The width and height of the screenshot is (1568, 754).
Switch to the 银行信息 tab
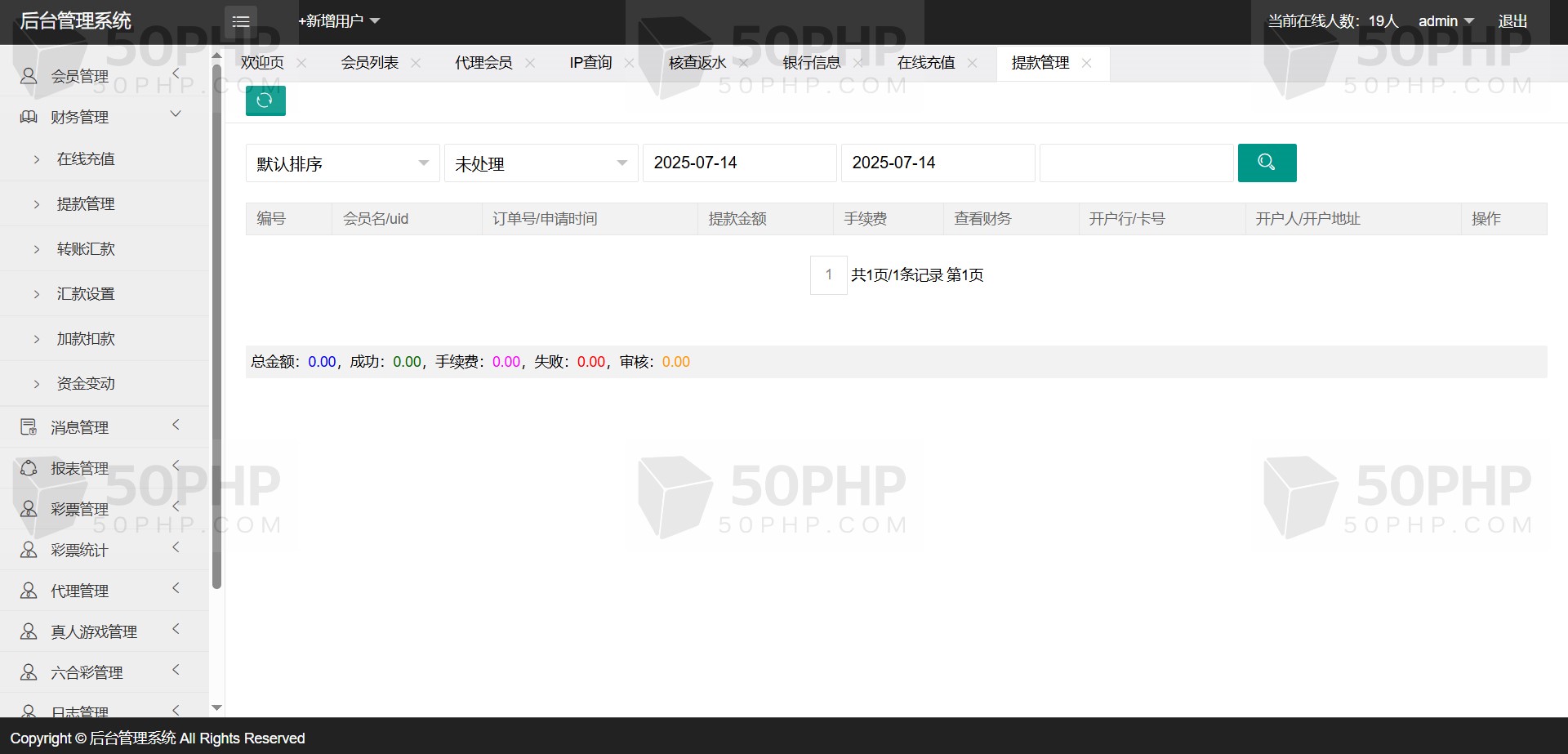[811, 64]
